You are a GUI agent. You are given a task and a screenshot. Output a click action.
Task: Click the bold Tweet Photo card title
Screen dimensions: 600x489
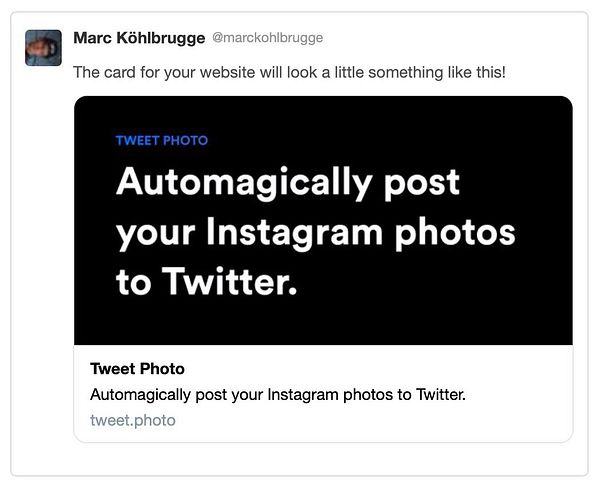pos(137,369)
